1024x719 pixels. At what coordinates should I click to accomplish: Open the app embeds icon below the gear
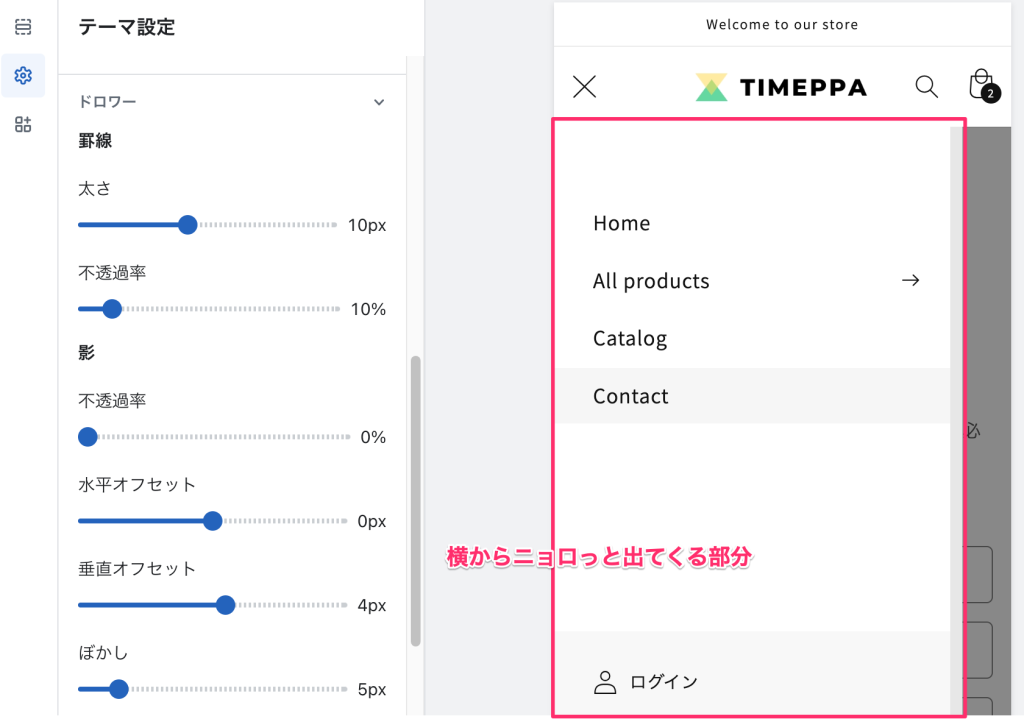coord(22,124)
